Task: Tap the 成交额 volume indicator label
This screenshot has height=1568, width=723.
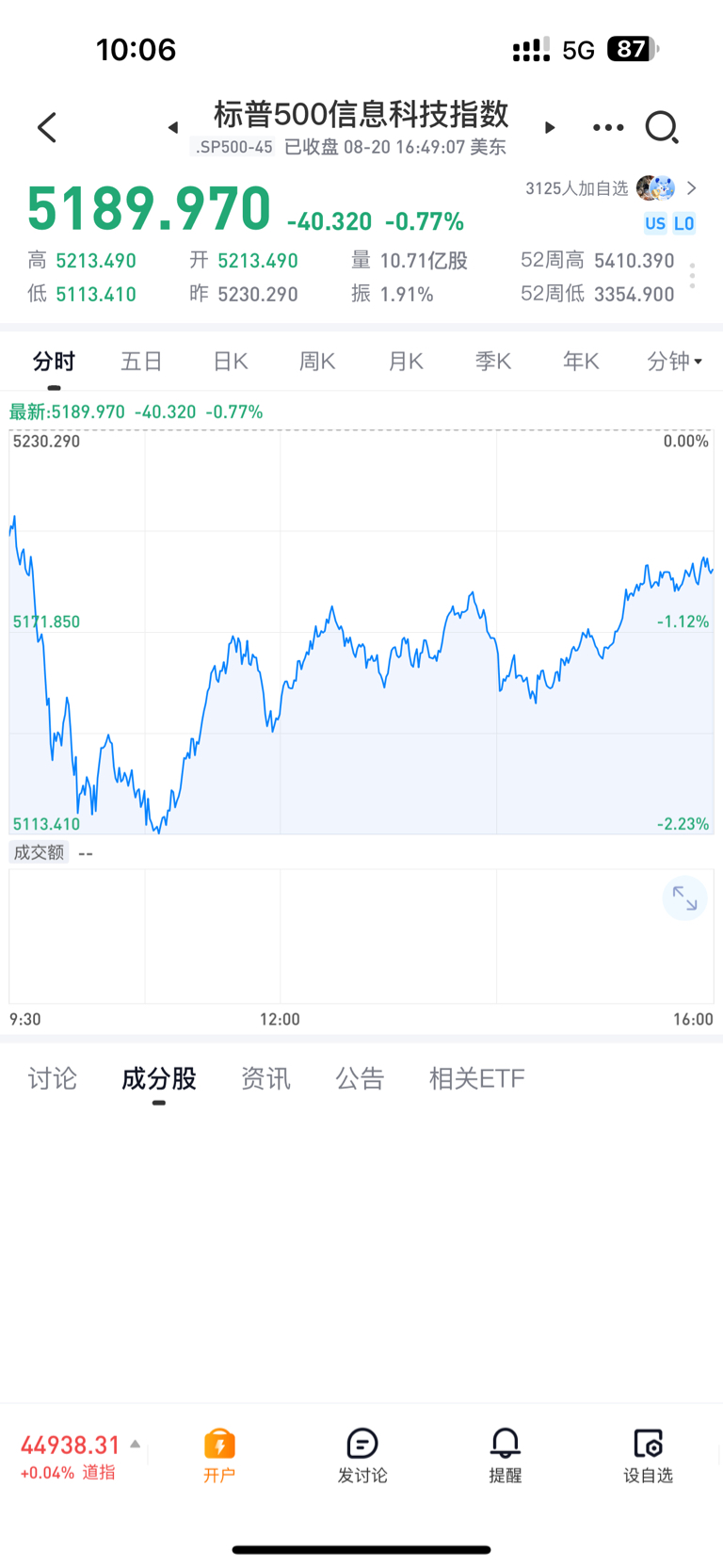Action: tap(39, 852)
